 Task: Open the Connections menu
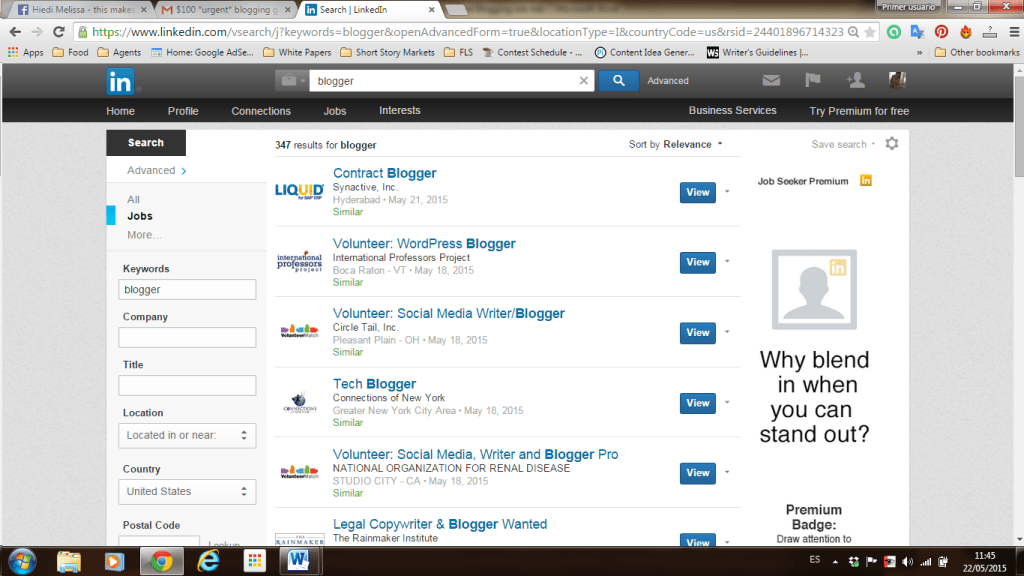click(x=261, y=111)
